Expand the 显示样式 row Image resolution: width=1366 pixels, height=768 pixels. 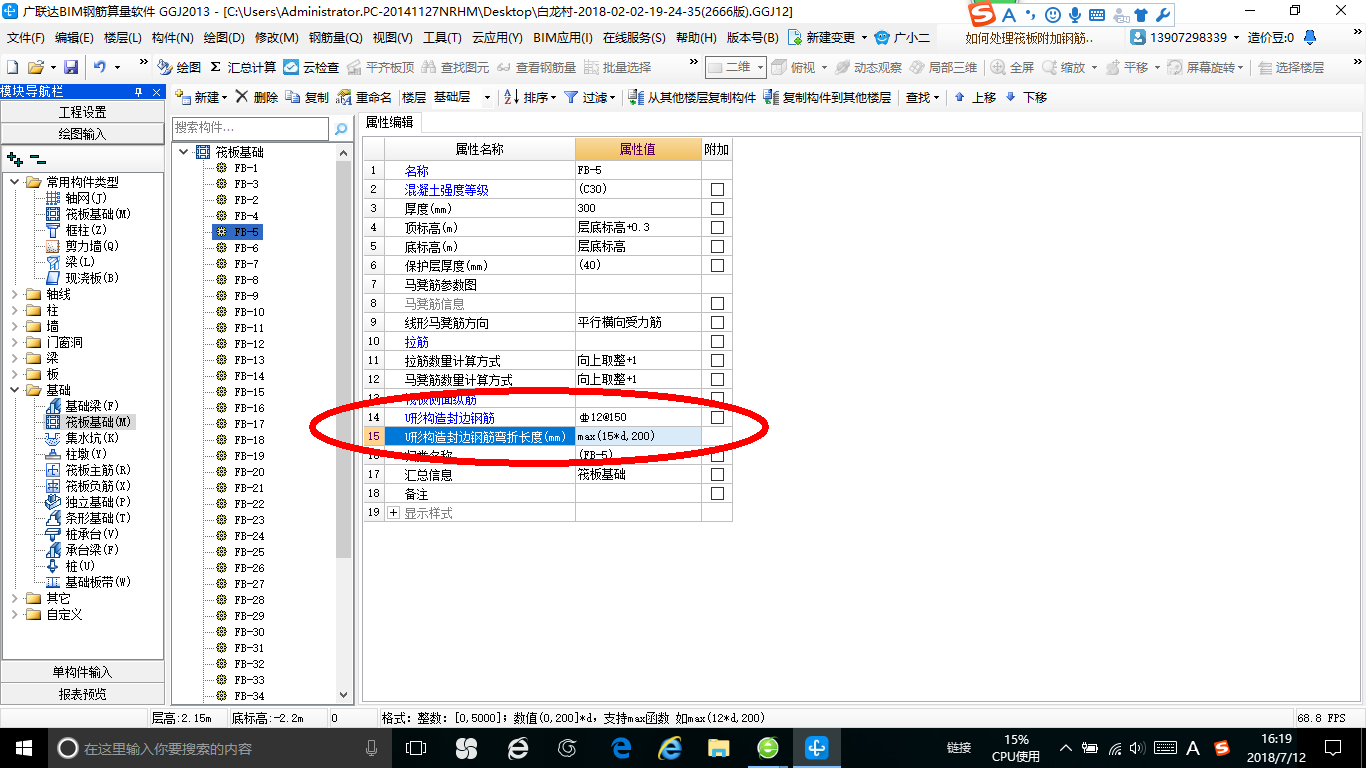393,512
